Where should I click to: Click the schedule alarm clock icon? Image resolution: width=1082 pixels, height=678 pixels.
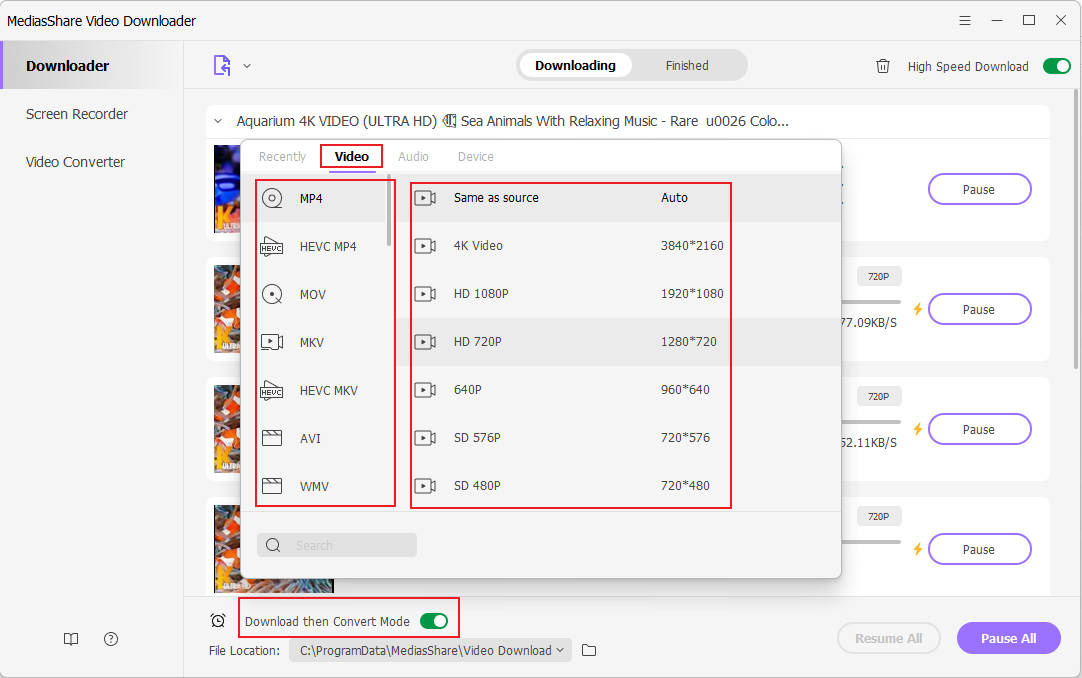pos(218,621)
